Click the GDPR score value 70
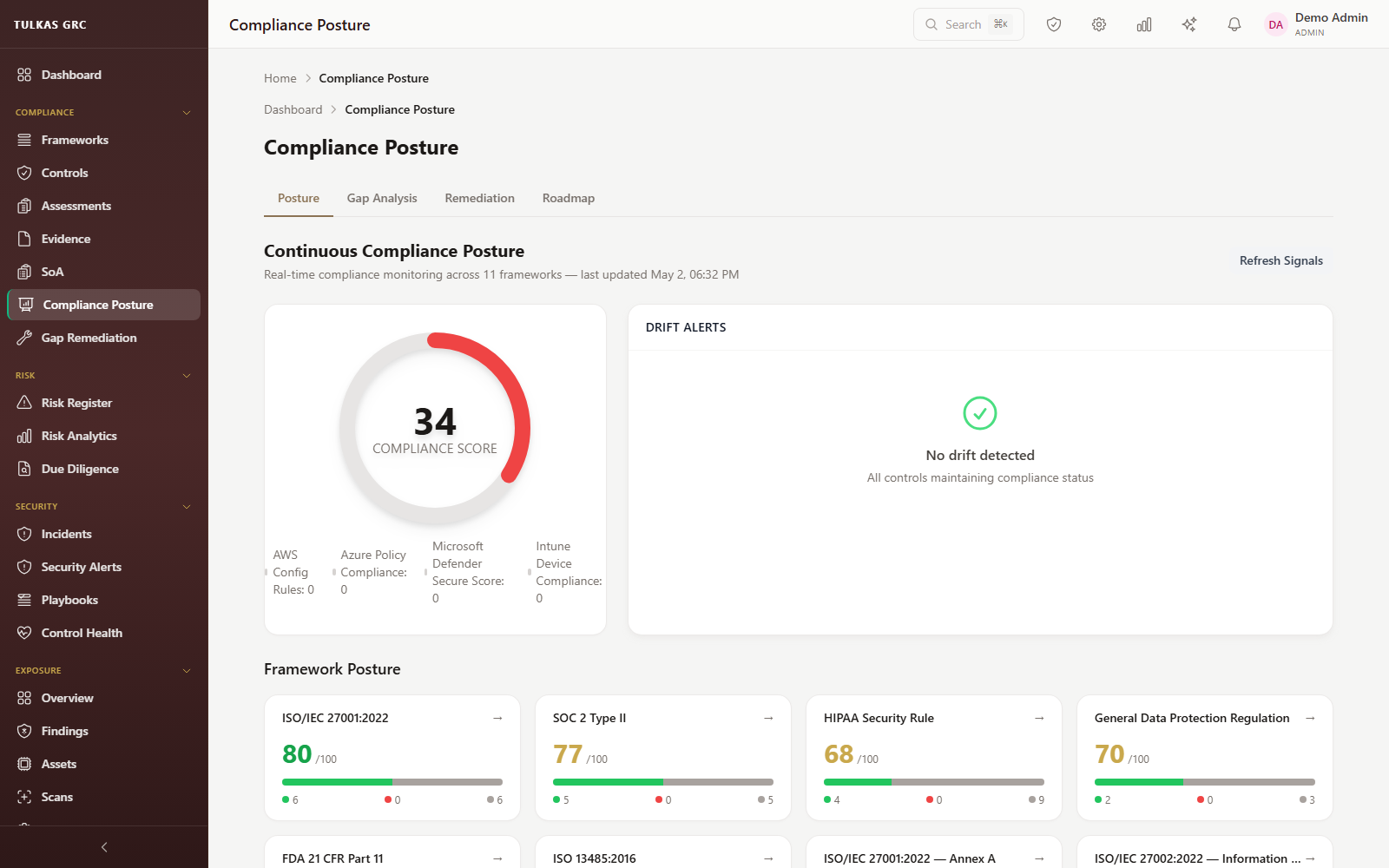Screen dimensions: 1389x868 point(1109,754)
